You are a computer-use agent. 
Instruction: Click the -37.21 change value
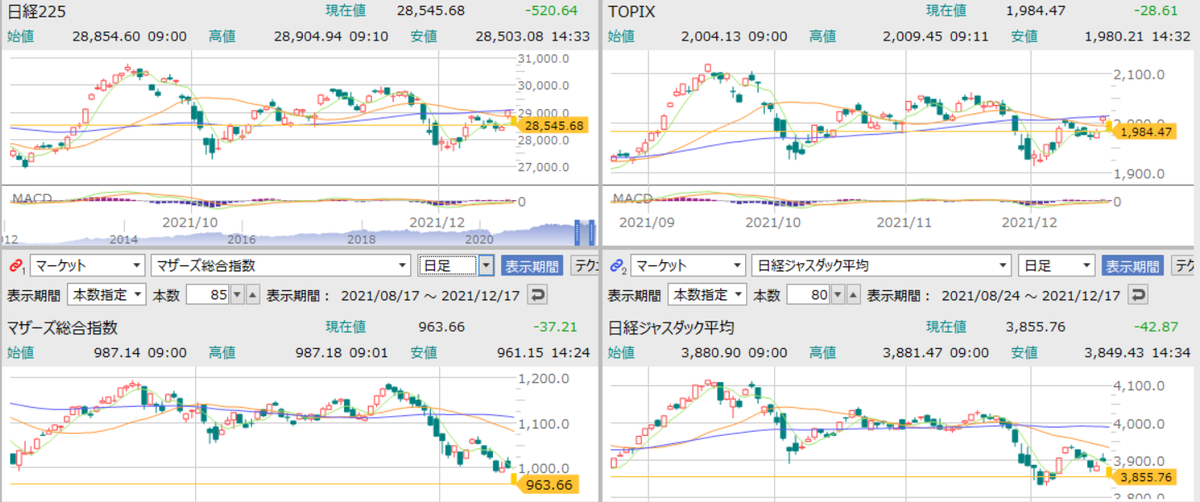tap(556, 326)
